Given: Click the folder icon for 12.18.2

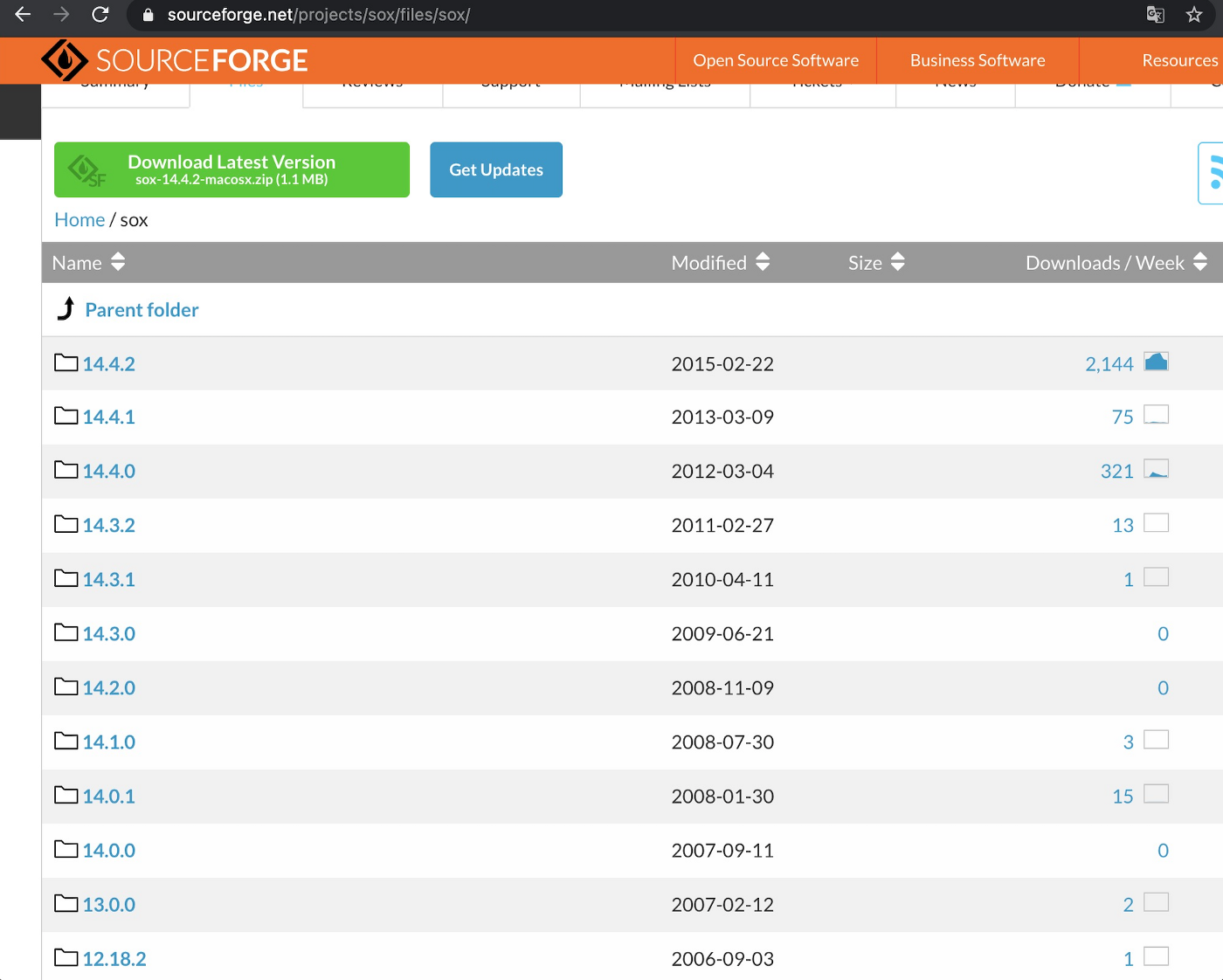Looking at the screenshot, I should [x=66, y=957].
